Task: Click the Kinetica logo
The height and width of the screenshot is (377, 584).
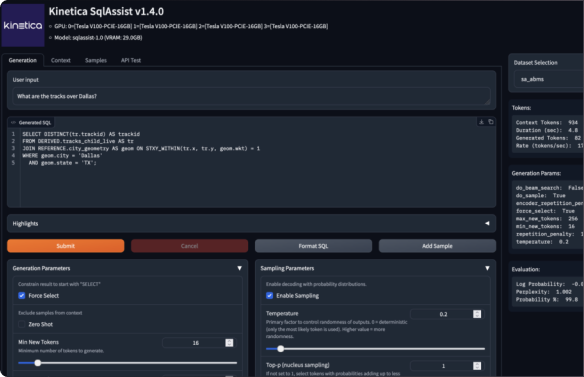Action: coord(23,25)
